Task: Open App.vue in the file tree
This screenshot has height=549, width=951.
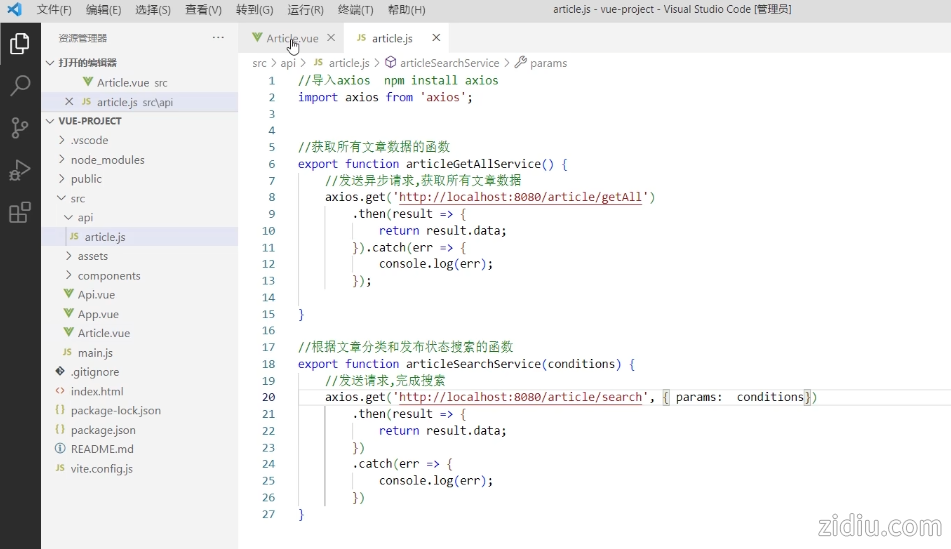Action: [x=98, y=314]
